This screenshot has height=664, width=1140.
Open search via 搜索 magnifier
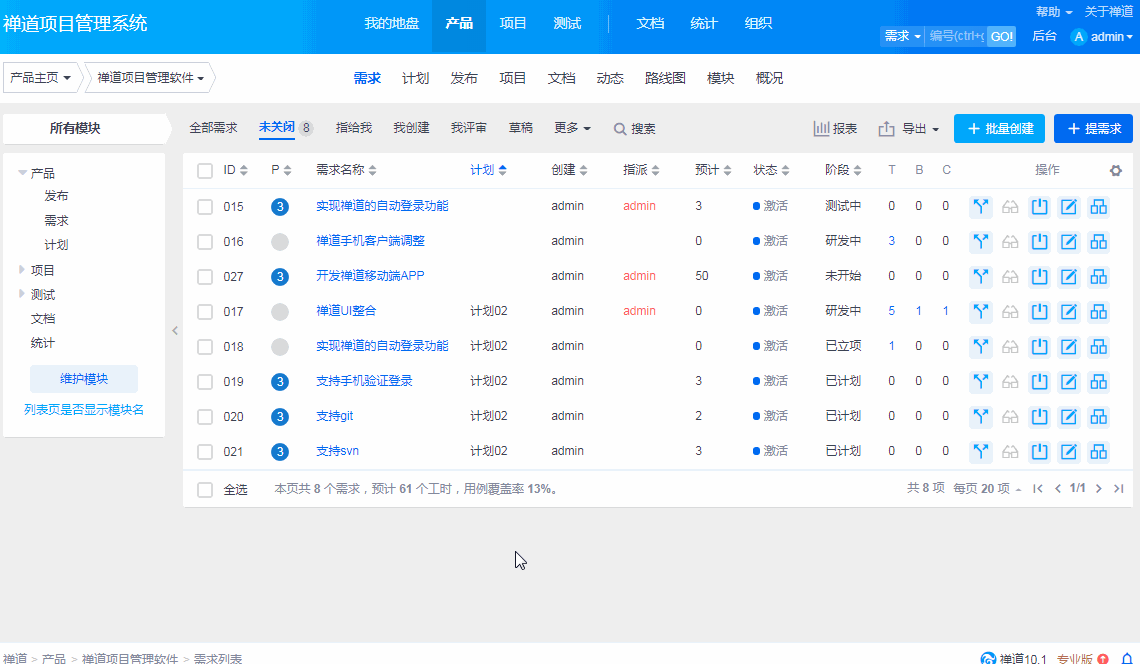tap(620, 129)
